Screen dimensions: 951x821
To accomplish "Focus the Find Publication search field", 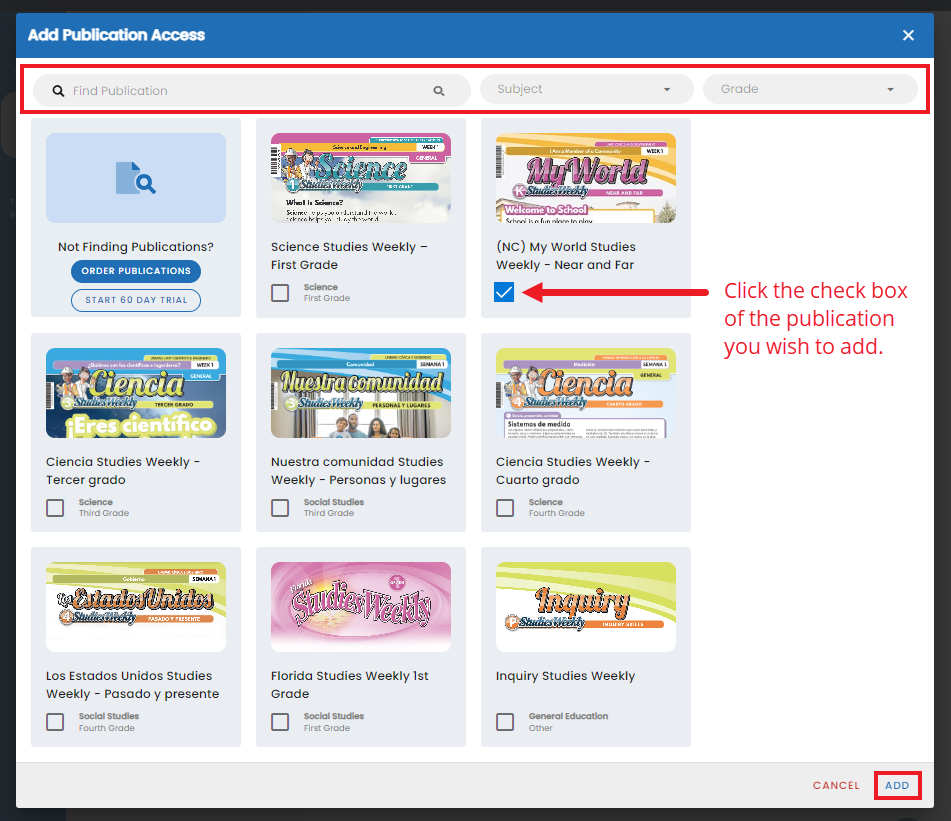I will 252,91.
